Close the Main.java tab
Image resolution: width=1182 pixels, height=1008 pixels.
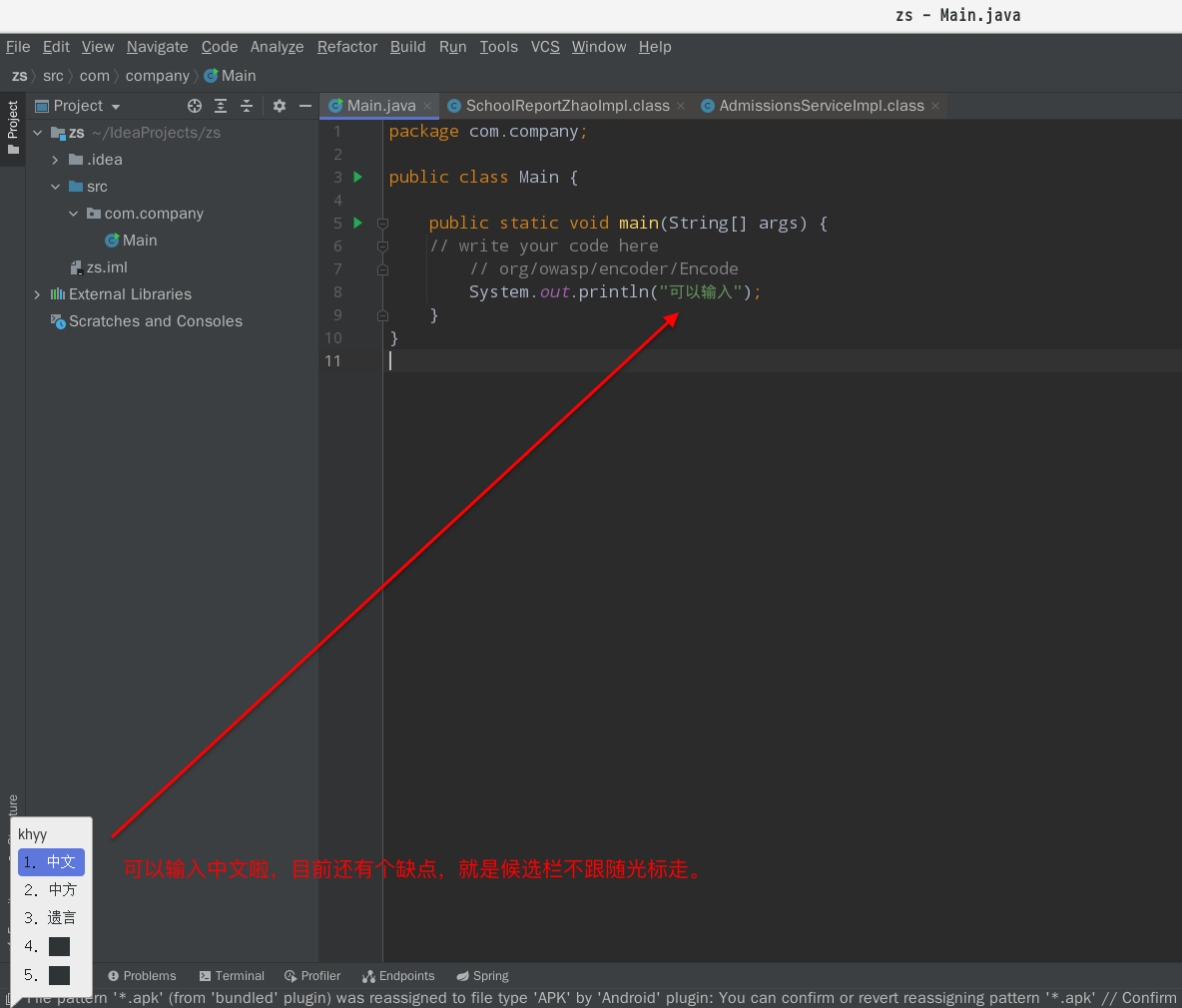(427, 106)
